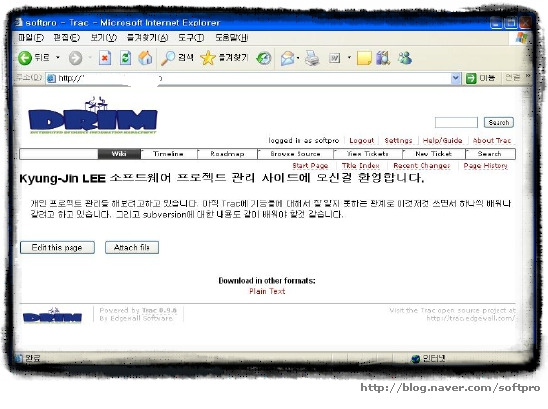The image size is (548, 409).
Task: Open the Recent Changes link
Action: (422, 166)
